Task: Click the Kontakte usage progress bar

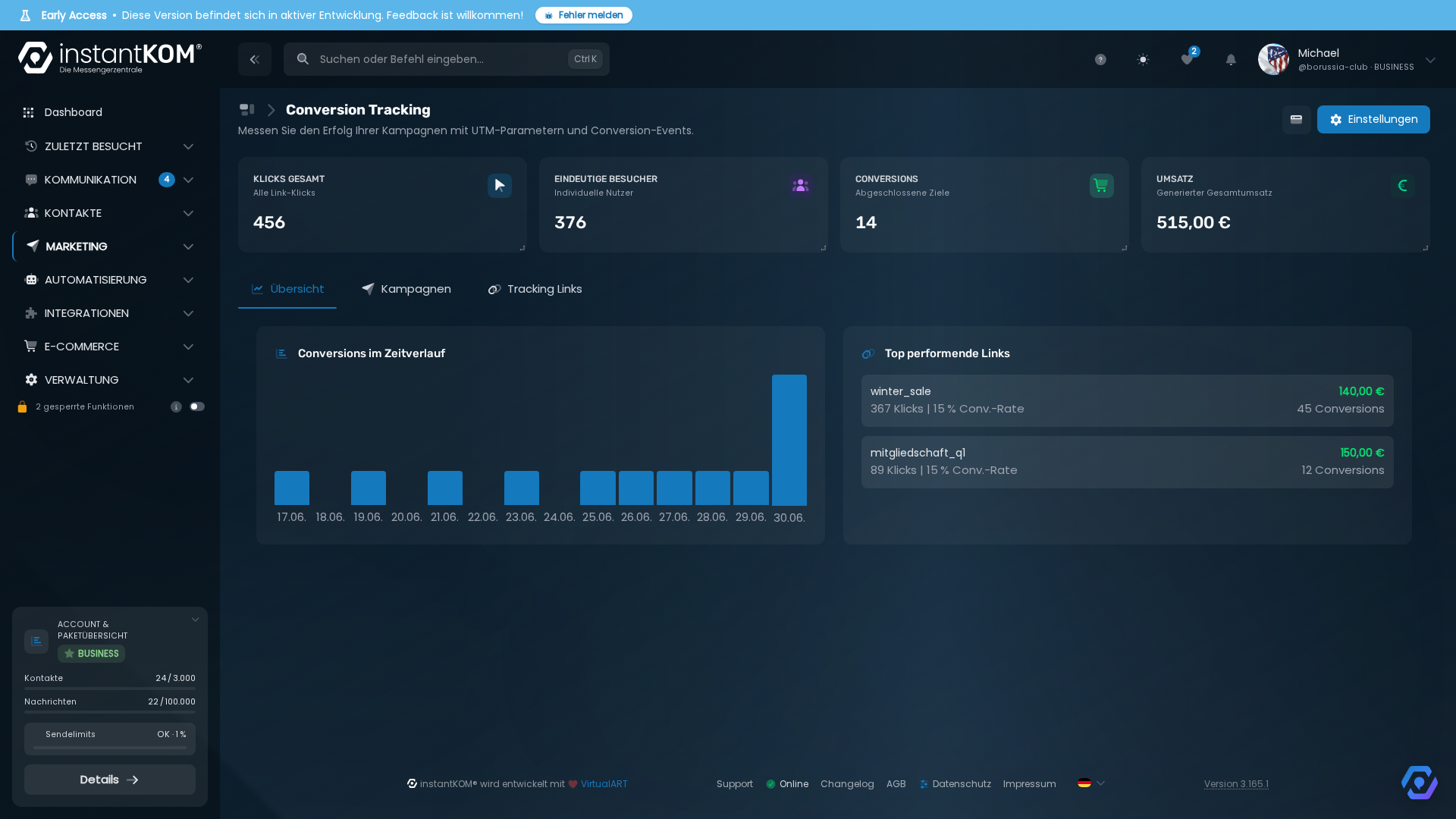Action: 110,689
